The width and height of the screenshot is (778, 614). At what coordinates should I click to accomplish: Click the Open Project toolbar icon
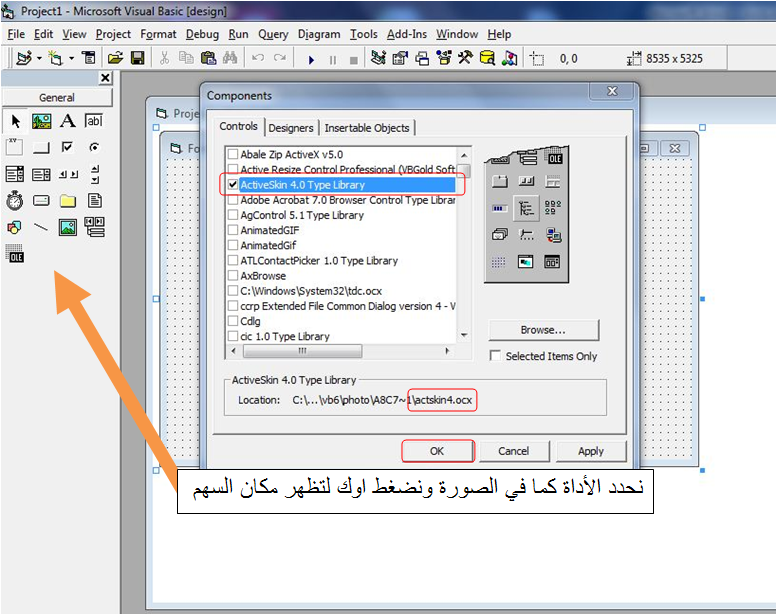tap(115, 58)
